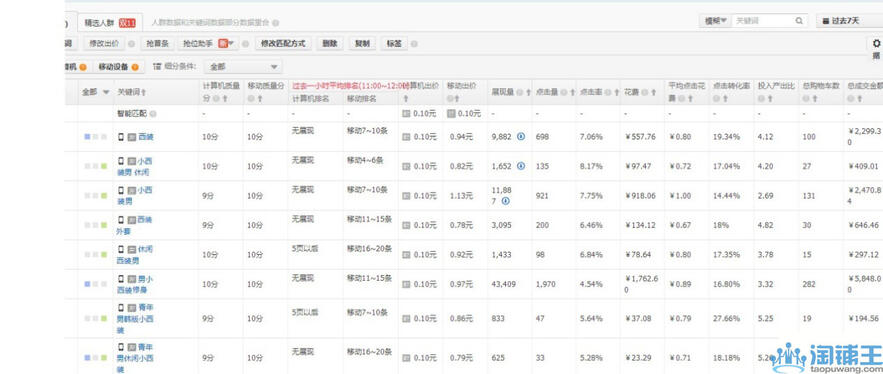Screen dimensions: 883x374
Task: Click the 修改匹配方式 button
Action: (283, 43)
